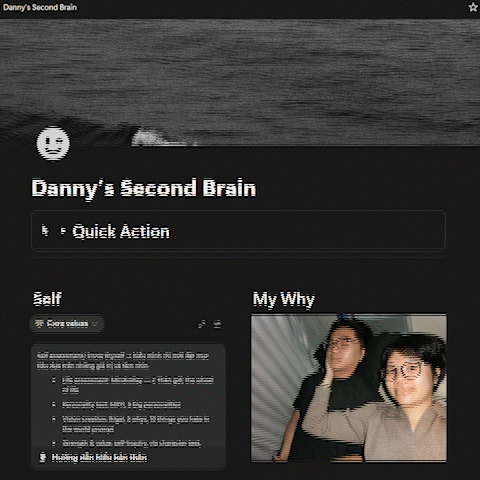The height and width of the screenshot is (480, 480).
Task: Switch to the Core values view tab
Action: click(67, 324)
